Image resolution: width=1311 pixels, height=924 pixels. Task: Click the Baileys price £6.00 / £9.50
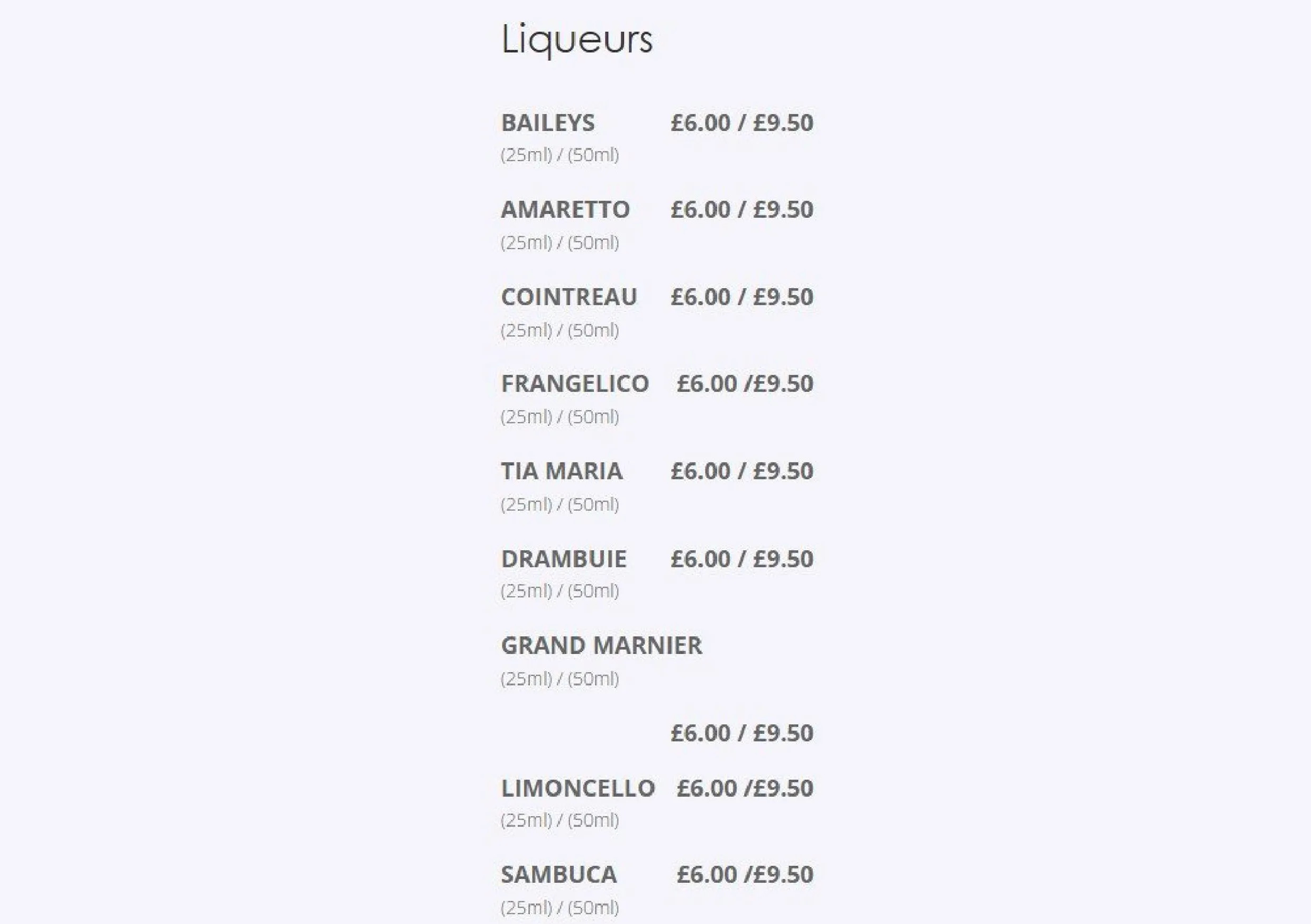point(742,123)
